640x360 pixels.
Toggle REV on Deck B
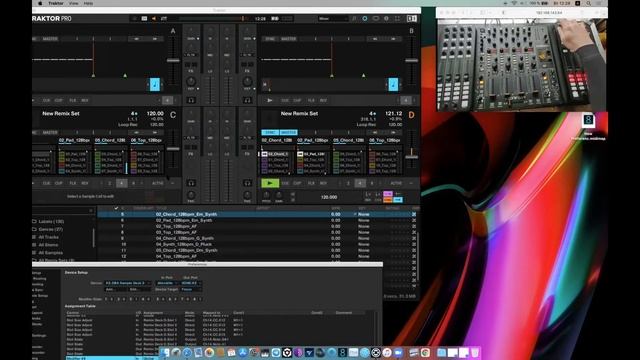(323, 100)
